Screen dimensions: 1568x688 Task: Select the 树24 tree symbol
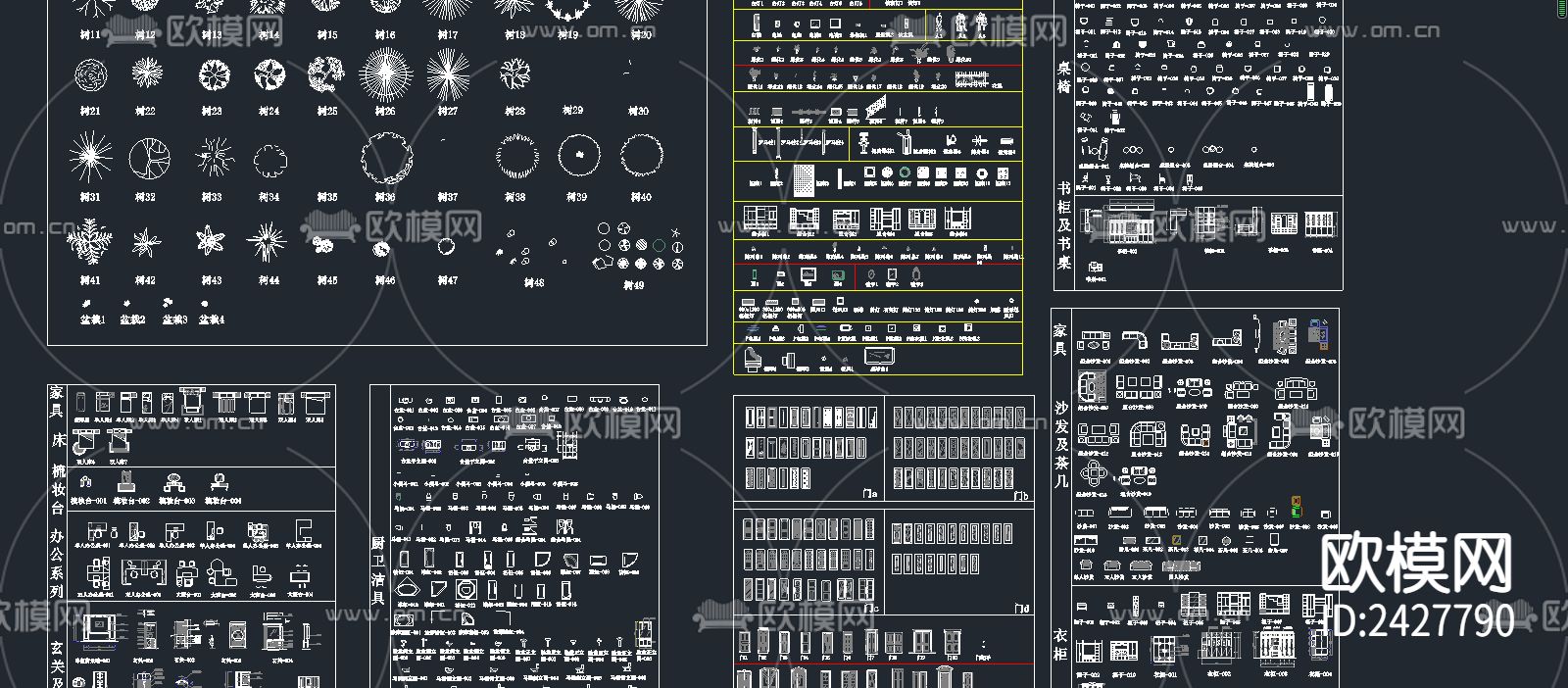269,75
